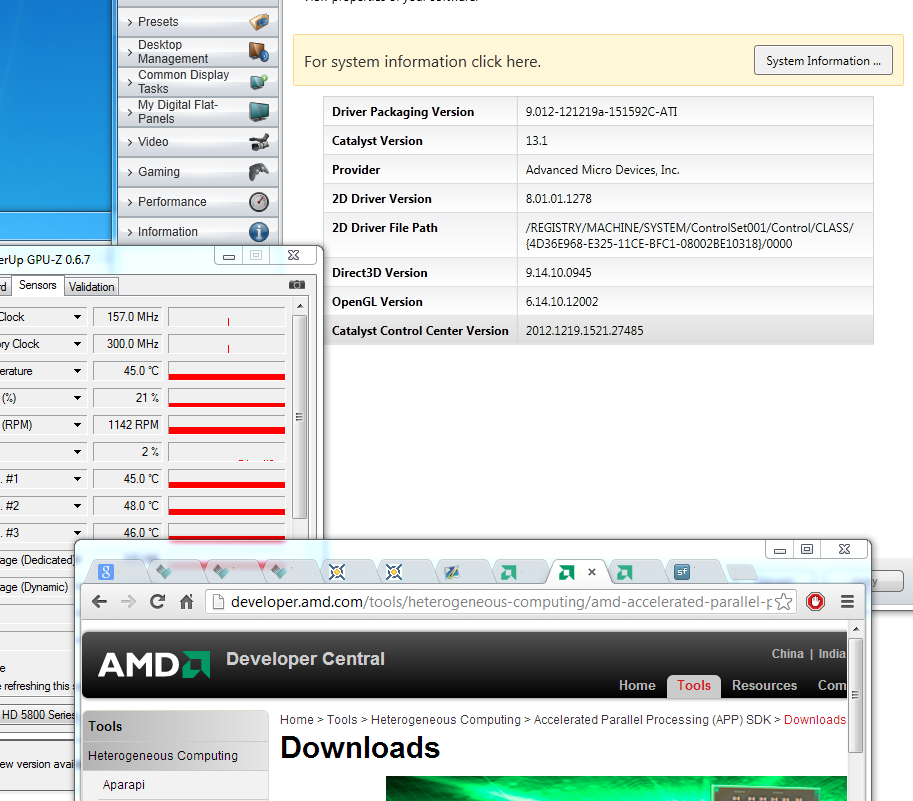
Task: Click the Presets icon in Catalyst sidebar
Action: pyautogui.click(x=259, y=22)
